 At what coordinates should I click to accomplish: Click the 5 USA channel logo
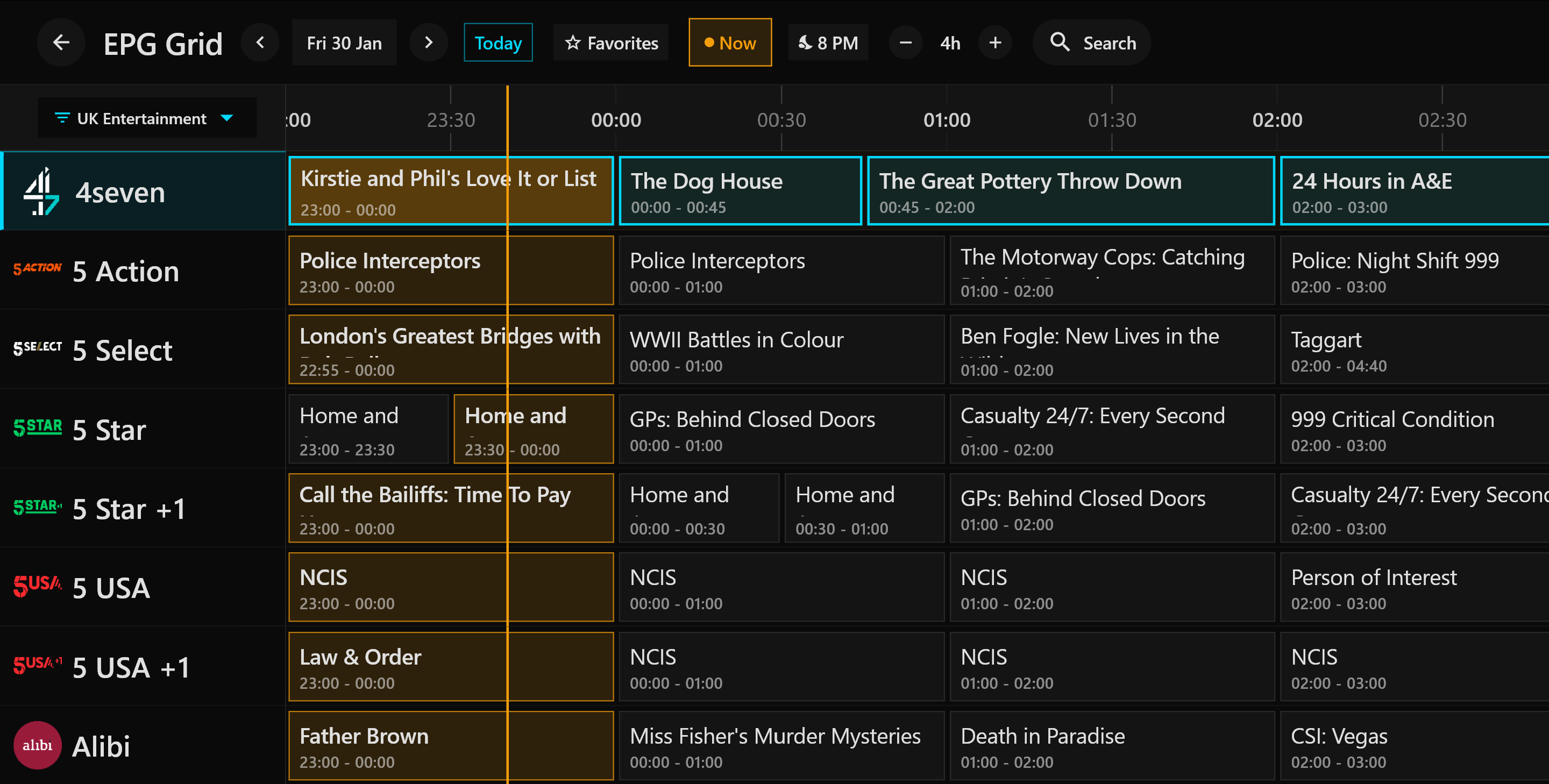click(x=37, y=586)
